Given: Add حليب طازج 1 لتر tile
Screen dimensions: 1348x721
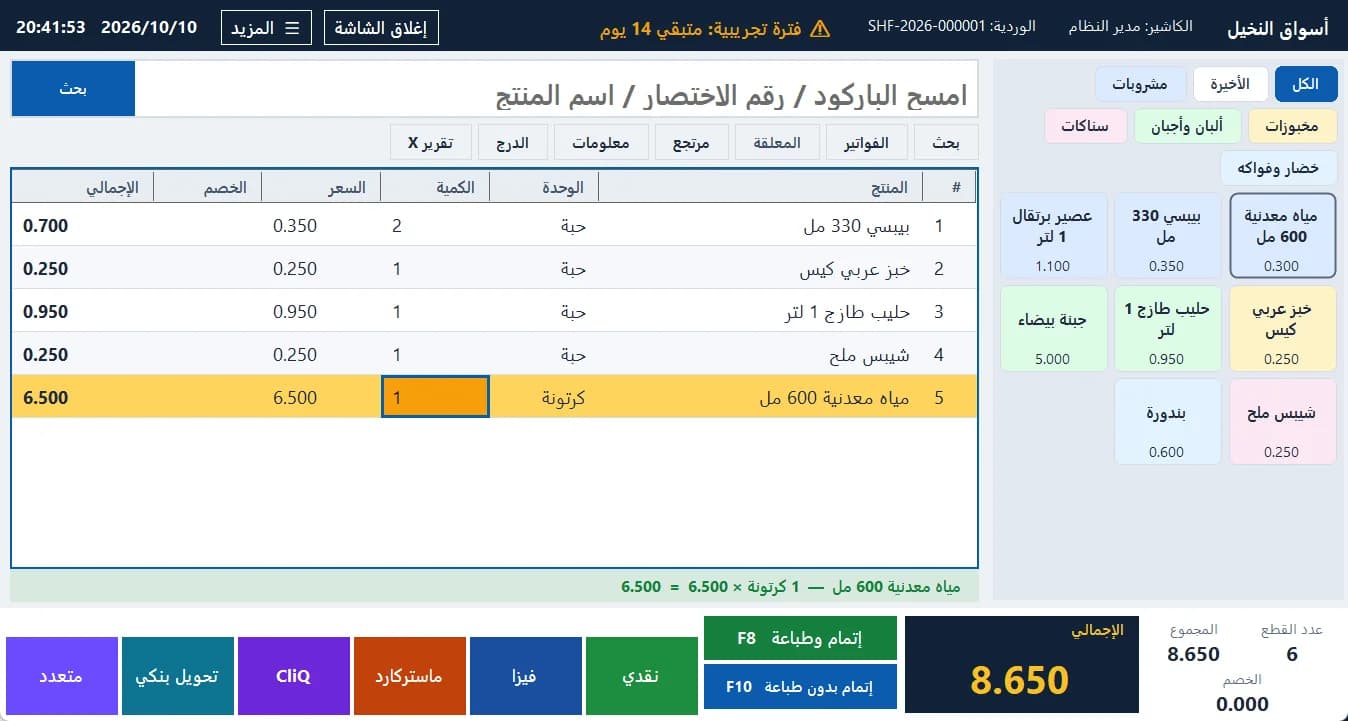Looking at the screenshot, I should 1168,328.
